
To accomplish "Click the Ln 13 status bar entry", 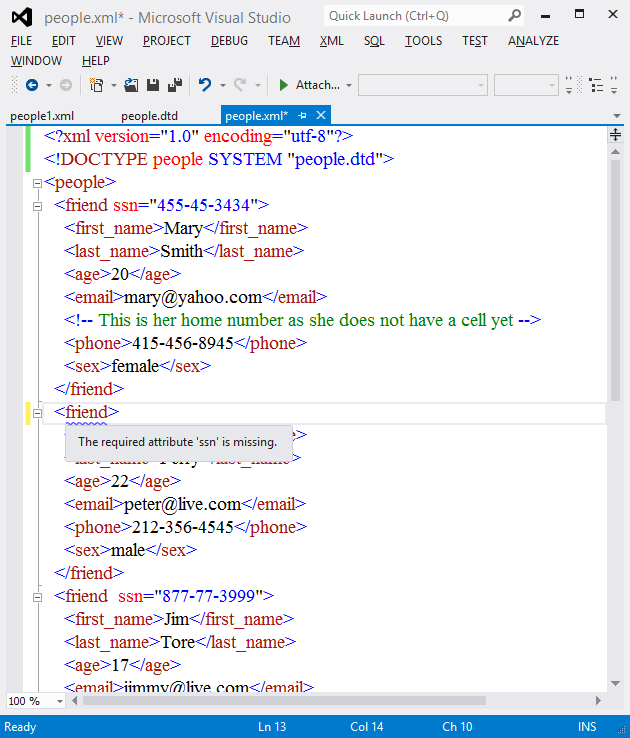I will pos(272,727).
